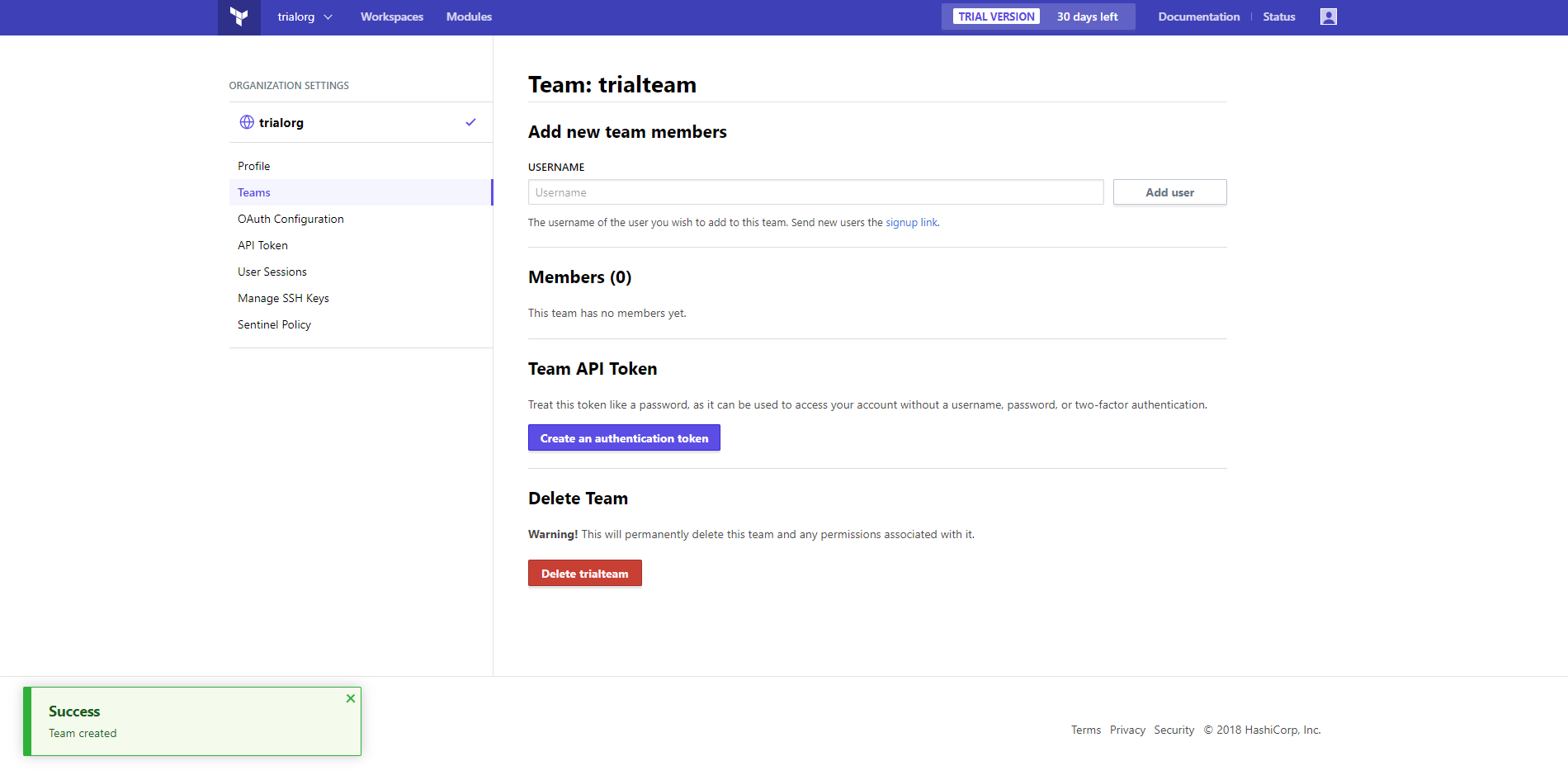Click the Members (0) heading
The image size is (1568, 780).
click(x=579, y=277)
